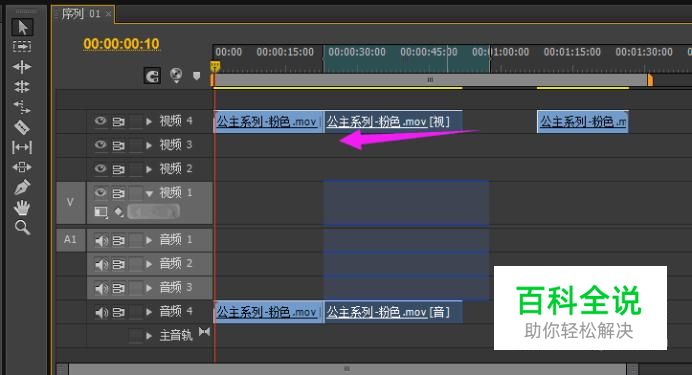The image size is (692, 375).
Task: Select the Rate Stretch tool
Action: pyautogui.click(x=22, y=106)
